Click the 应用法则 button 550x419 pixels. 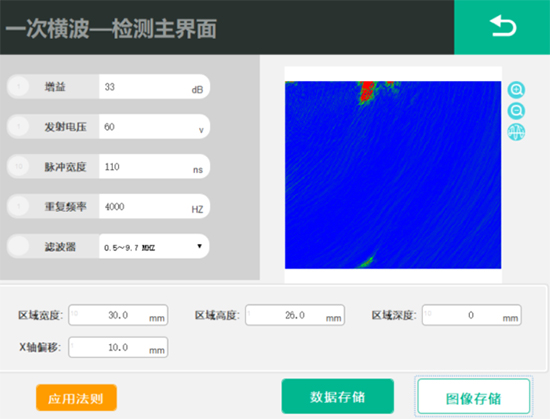(x=76, y=398)
